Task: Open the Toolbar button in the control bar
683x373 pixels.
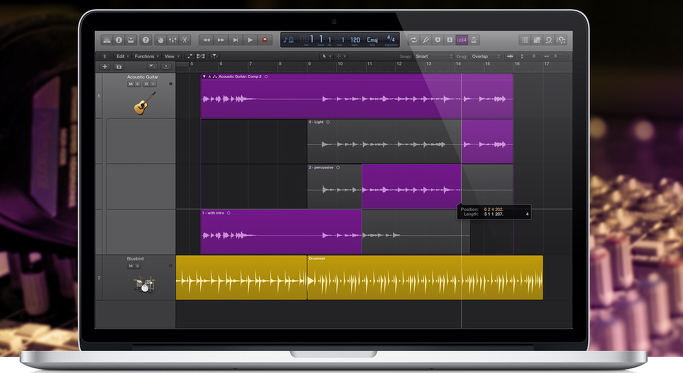Action: pos(131,40)
